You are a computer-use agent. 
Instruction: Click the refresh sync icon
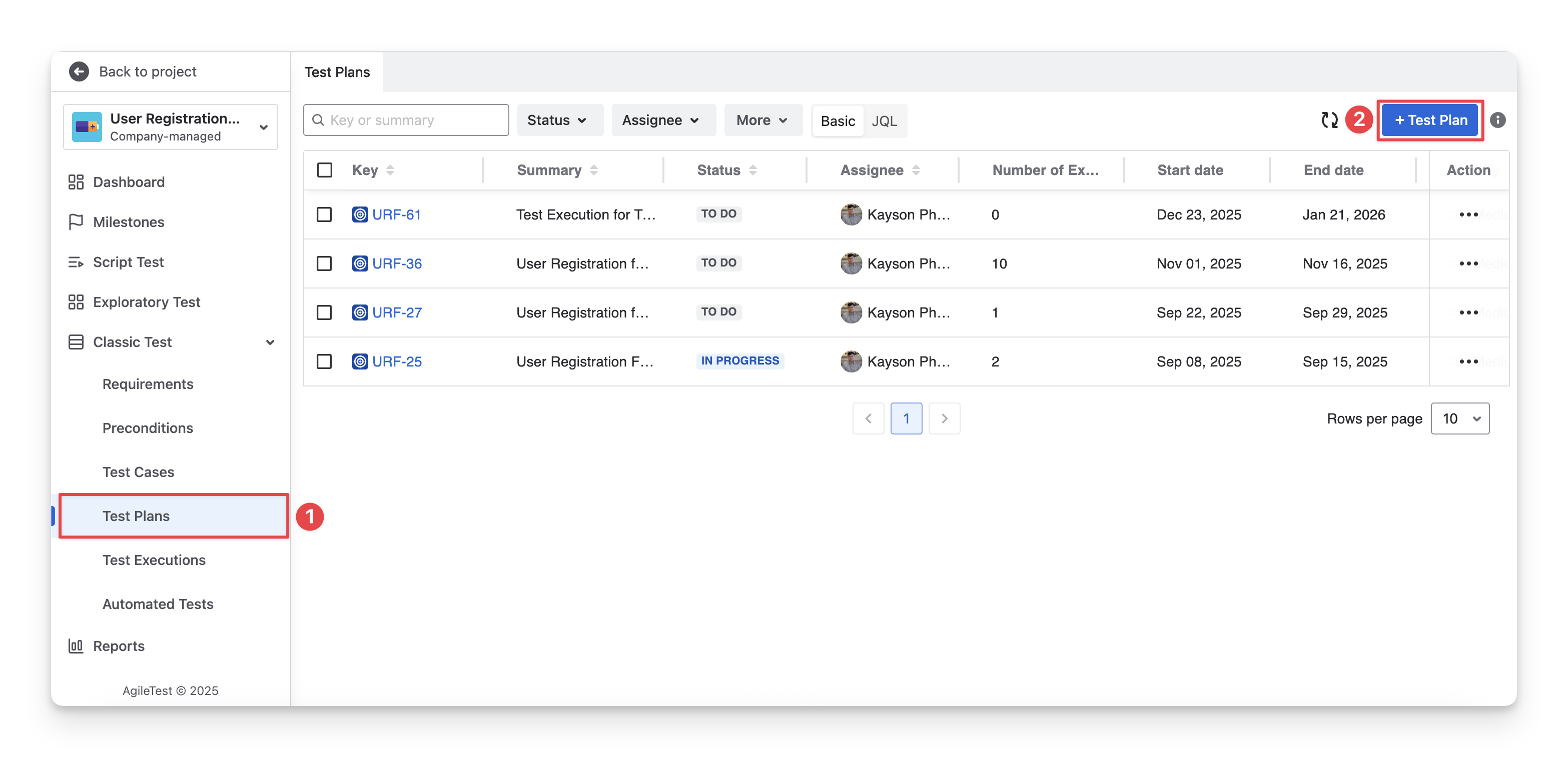[x=1329, y=120]
